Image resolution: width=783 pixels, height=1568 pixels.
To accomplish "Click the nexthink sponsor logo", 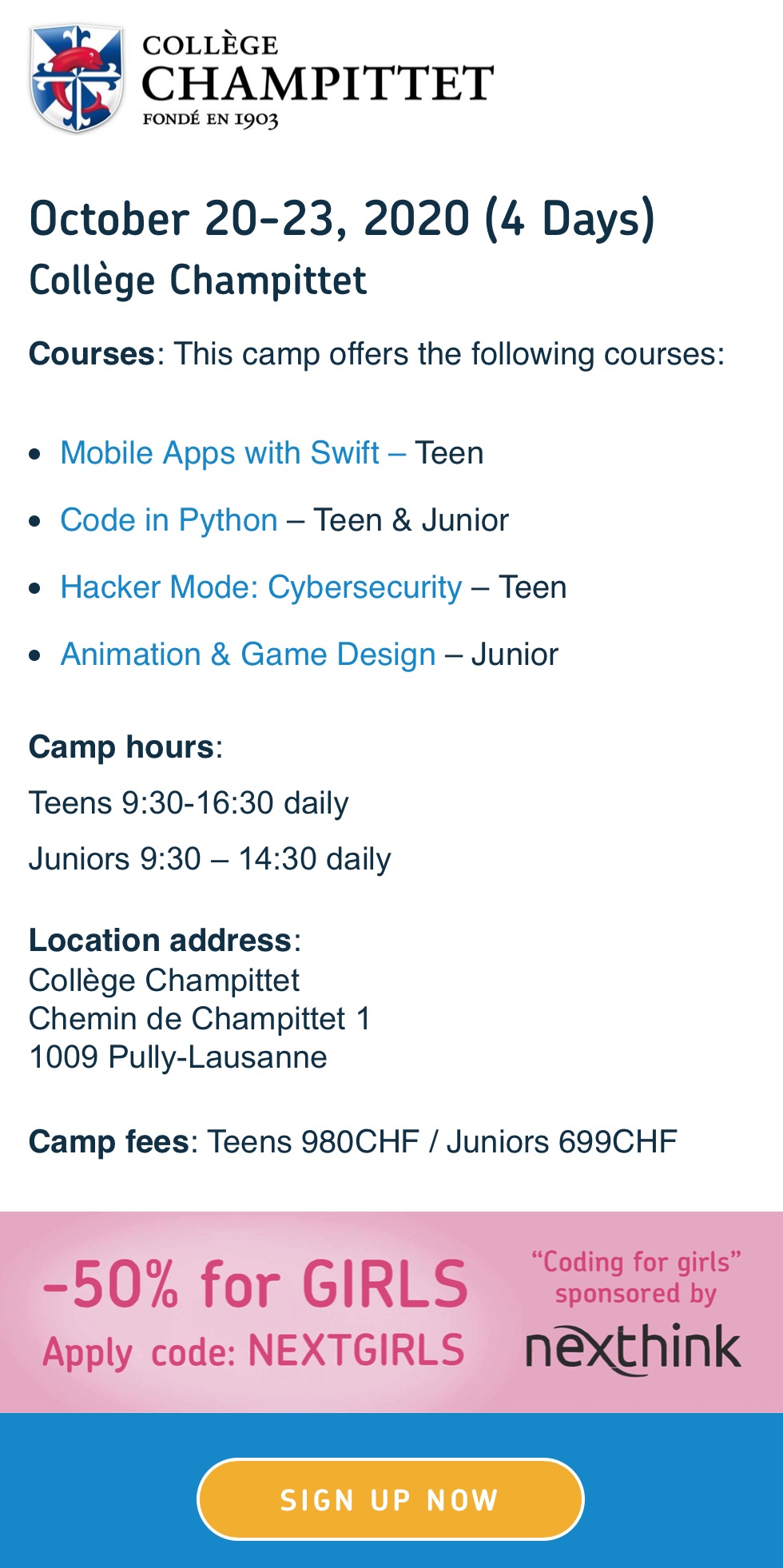I will tap(634, 1348).
